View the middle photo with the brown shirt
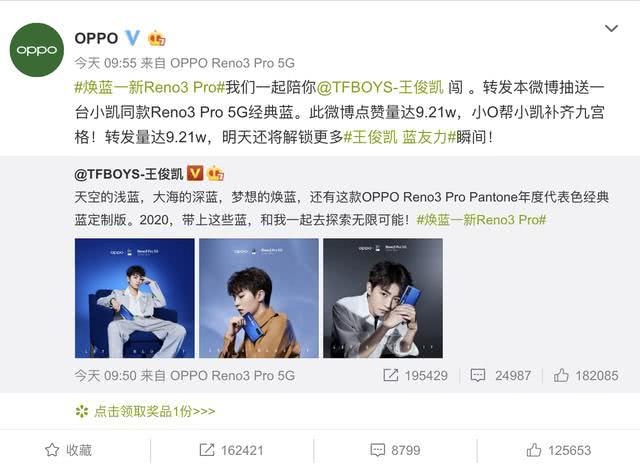 [x=259, y=298]
